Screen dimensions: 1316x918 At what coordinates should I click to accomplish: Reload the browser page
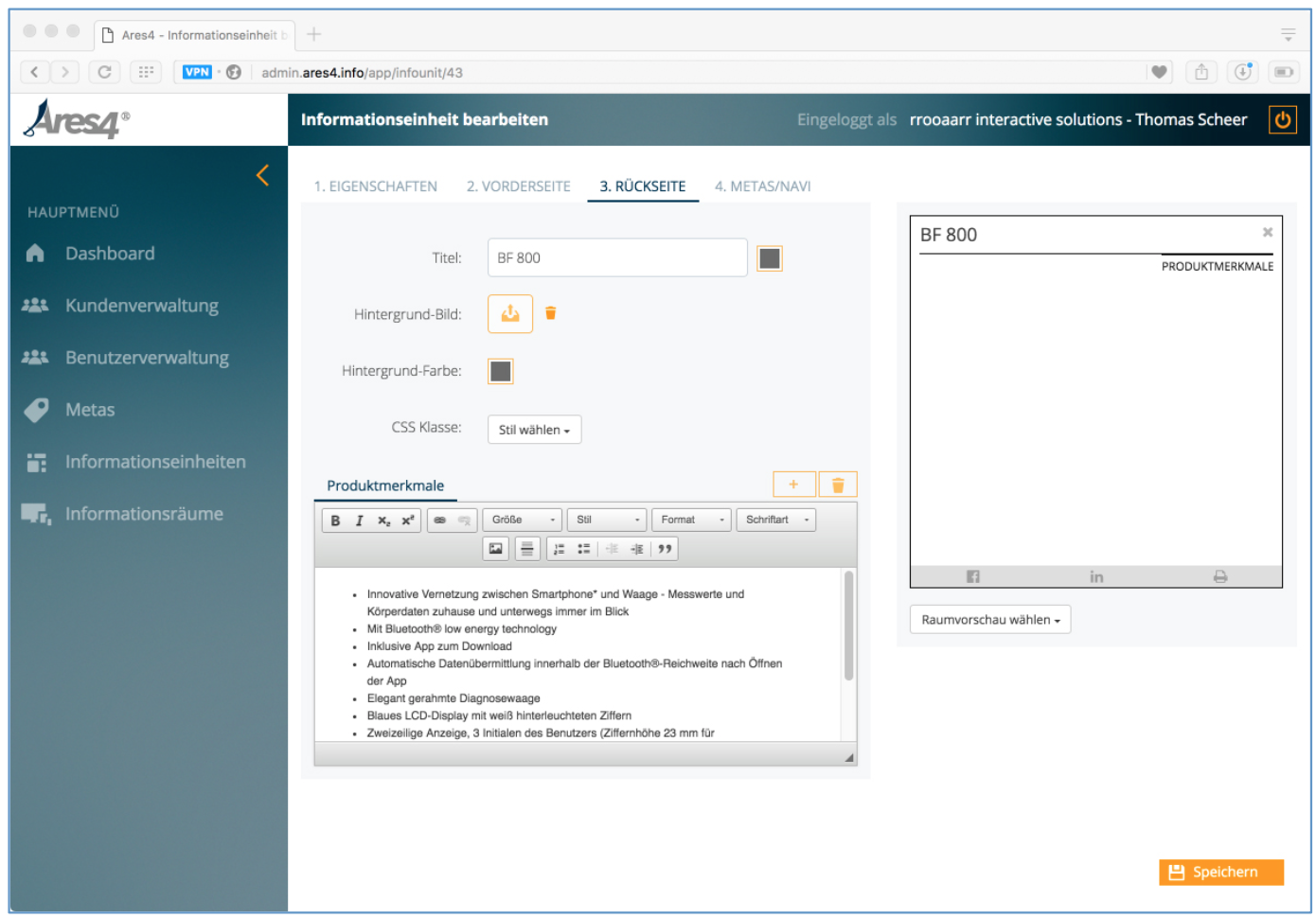pyautogui.click(x=104, y=72)
